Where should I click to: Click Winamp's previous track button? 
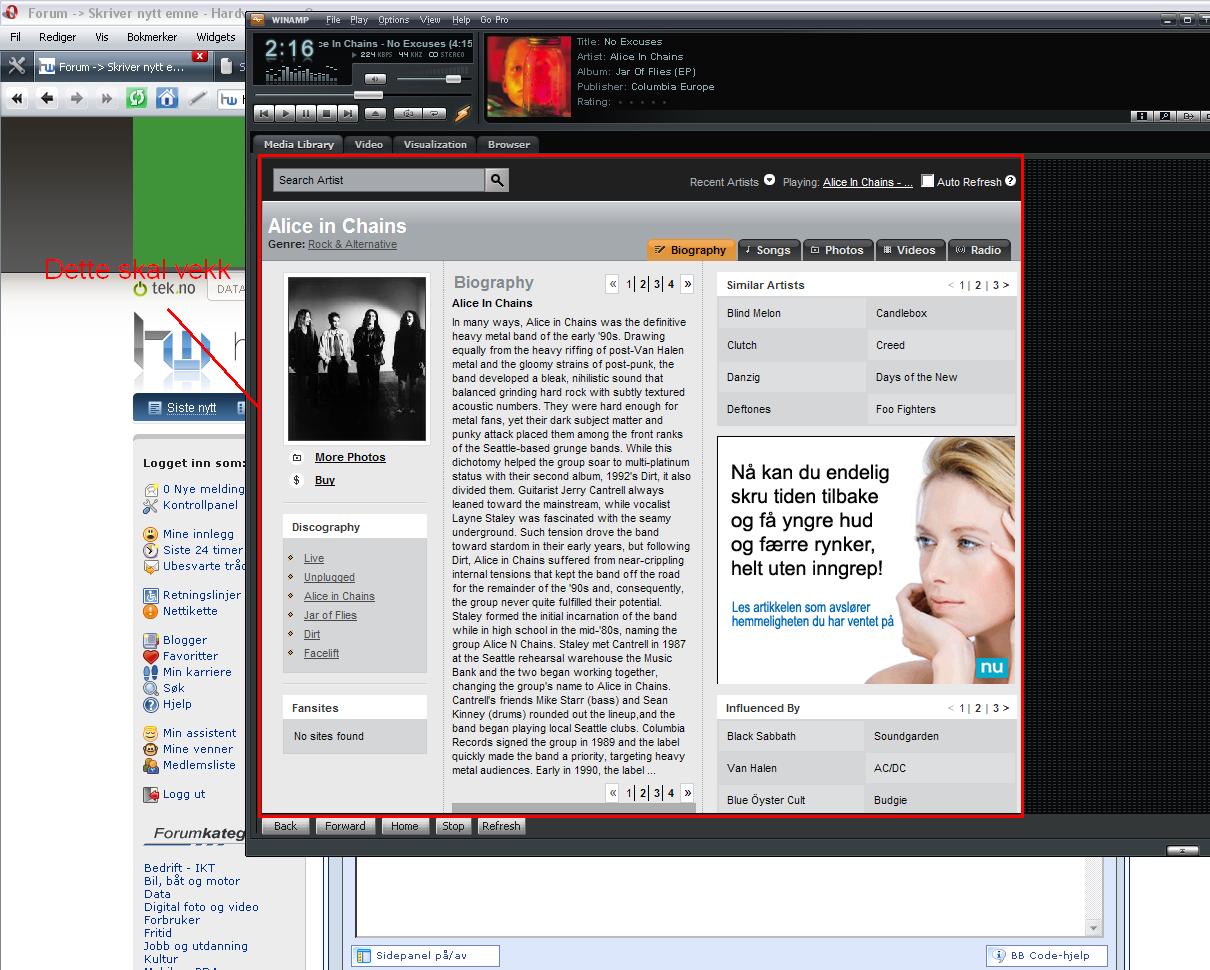coord(264,114)
